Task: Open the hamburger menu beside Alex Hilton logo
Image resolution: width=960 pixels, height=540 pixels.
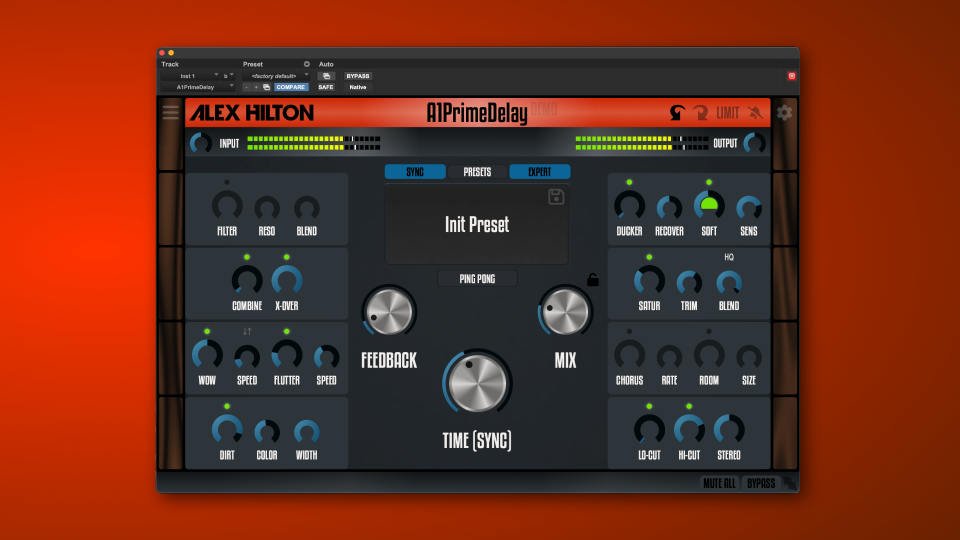Action: click(171, 112)
